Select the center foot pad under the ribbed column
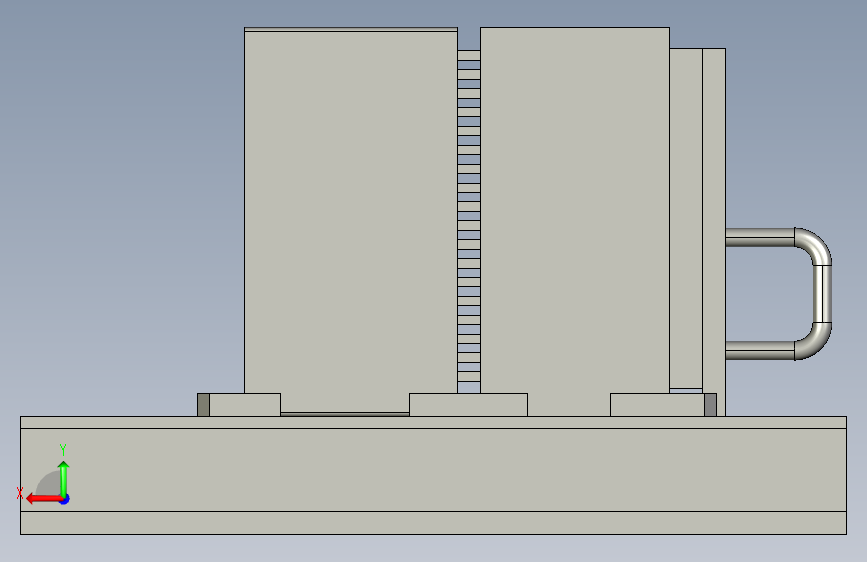867x562 pixels. [468, 405]
